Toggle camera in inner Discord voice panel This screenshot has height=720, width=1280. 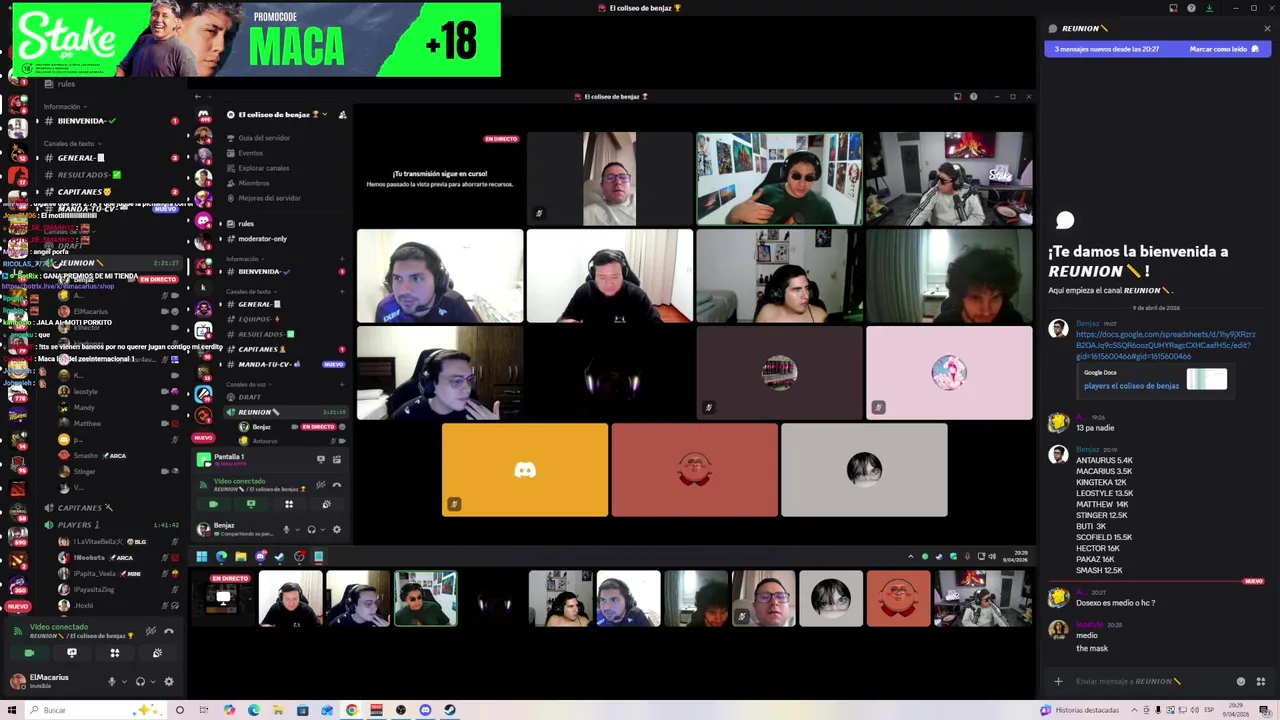pos(212,504)
